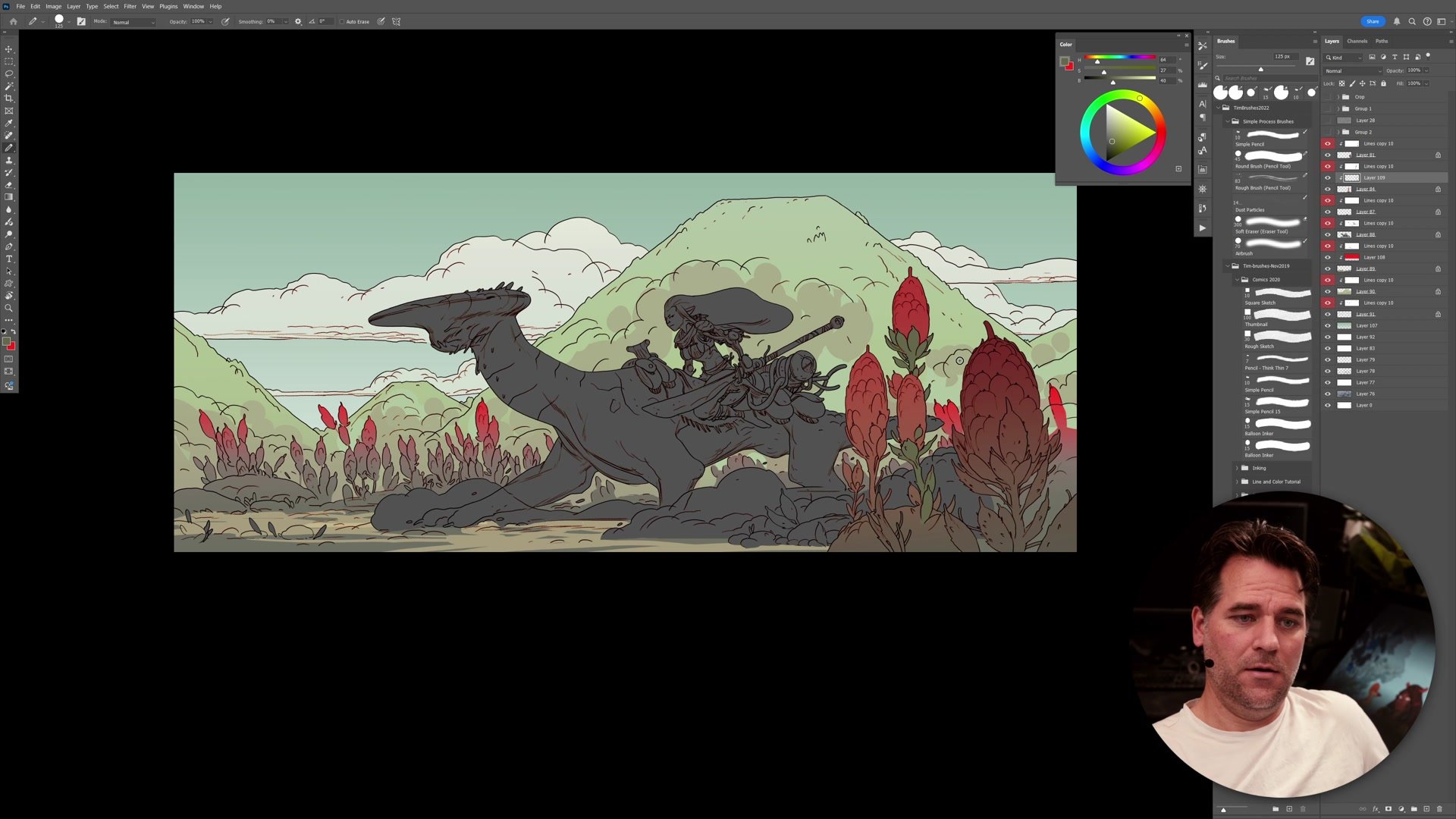Select the Horizontal Type tool
This screenshot has height=819, width=1456.
click(x=9, y=259)
